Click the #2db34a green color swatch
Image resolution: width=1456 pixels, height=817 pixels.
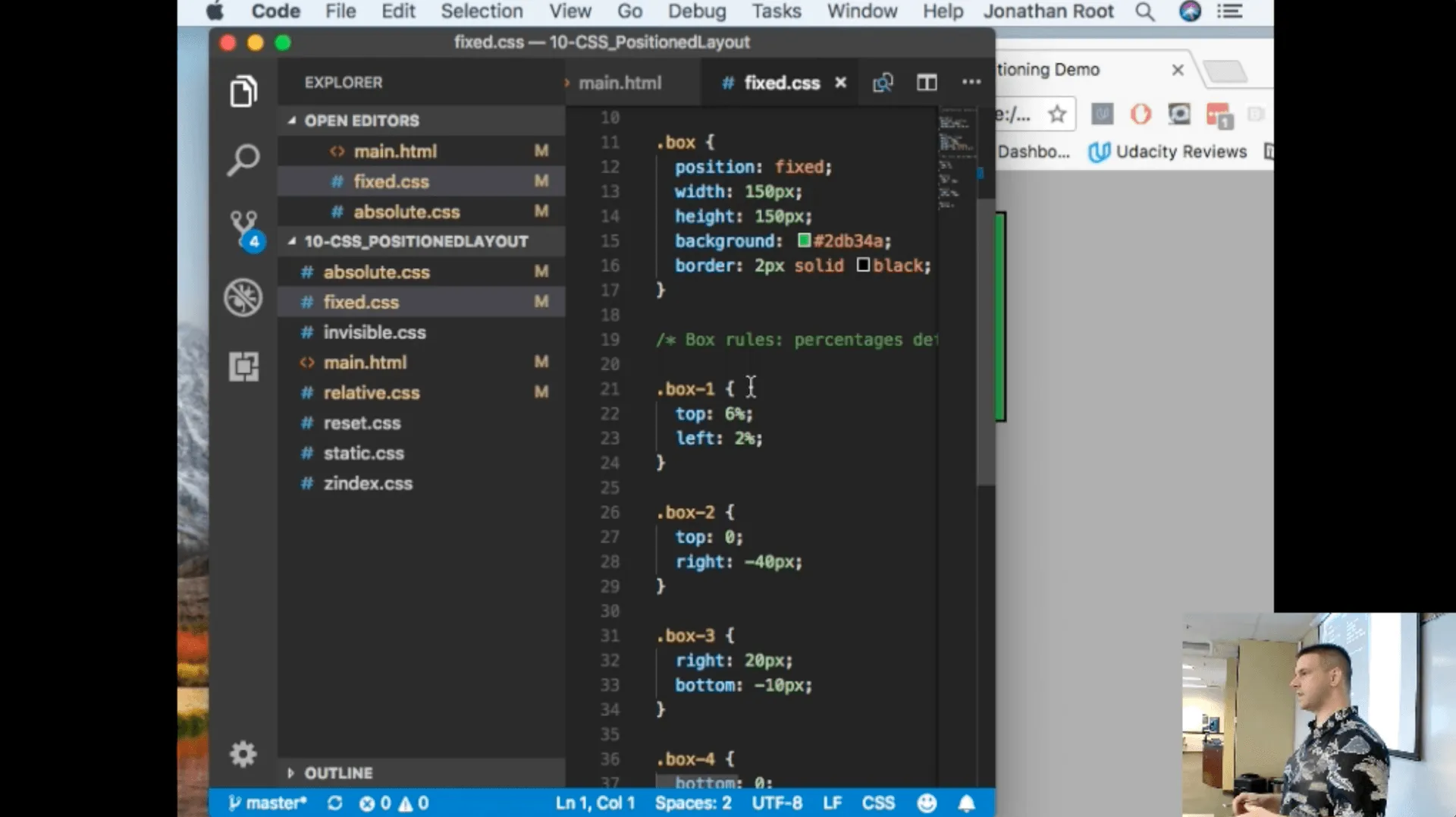(804, 240)
